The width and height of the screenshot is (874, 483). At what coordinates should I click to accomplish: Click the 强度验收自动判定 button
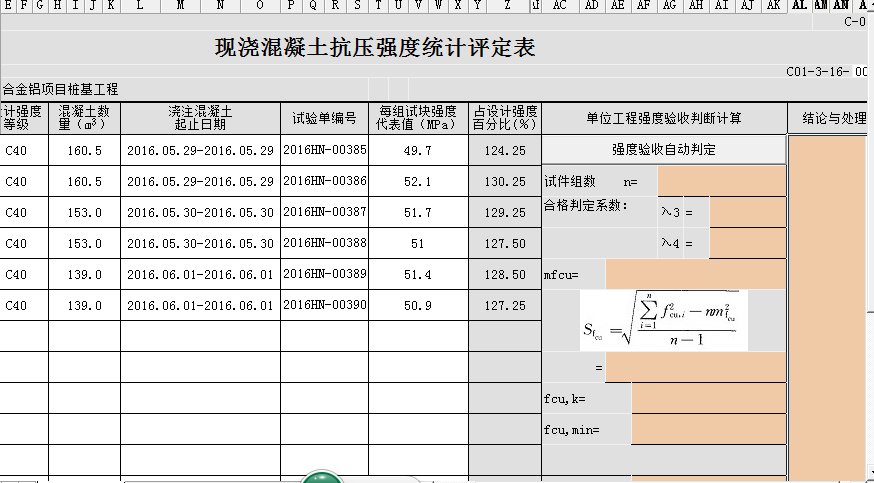(x=663, y=150)
